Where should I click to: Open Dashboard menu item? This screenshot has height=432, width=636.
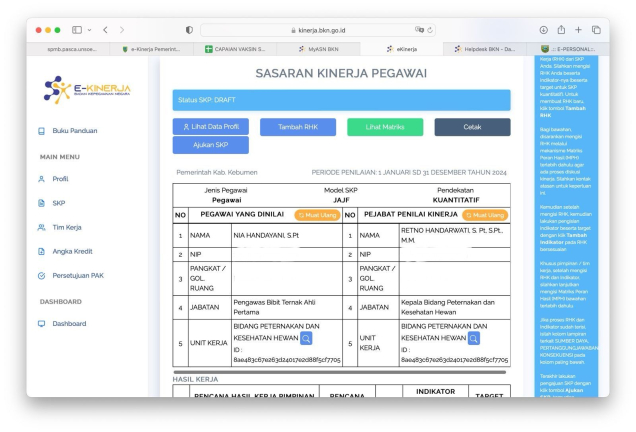tap(69, 324)
